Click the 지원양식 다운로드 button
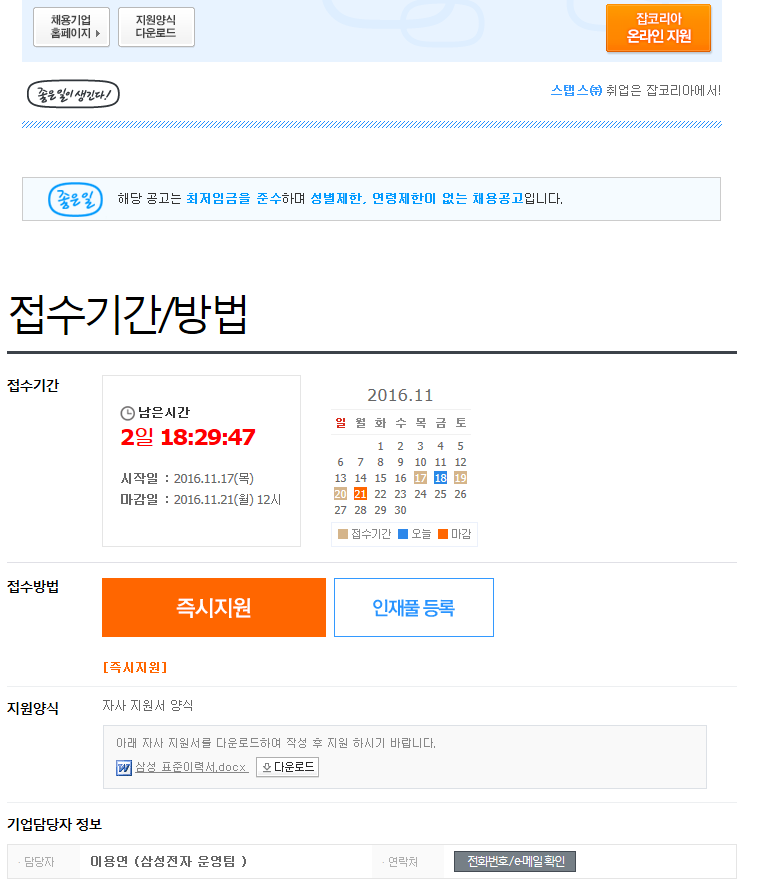763x884 pixels. tap(156, 27)
